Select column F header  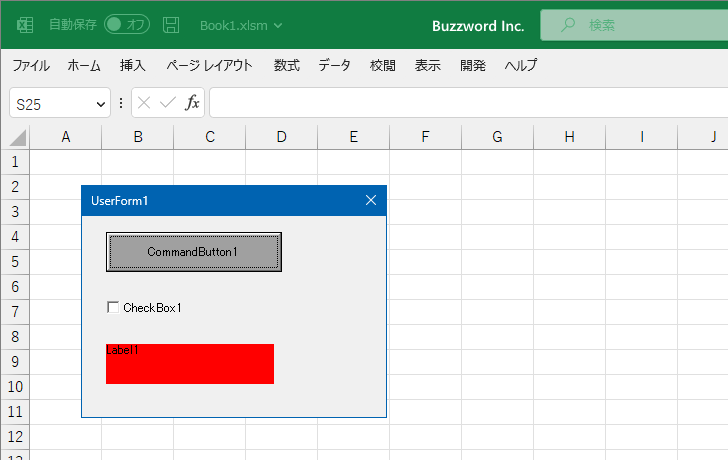pyautogui.click(x=426, y=137)
